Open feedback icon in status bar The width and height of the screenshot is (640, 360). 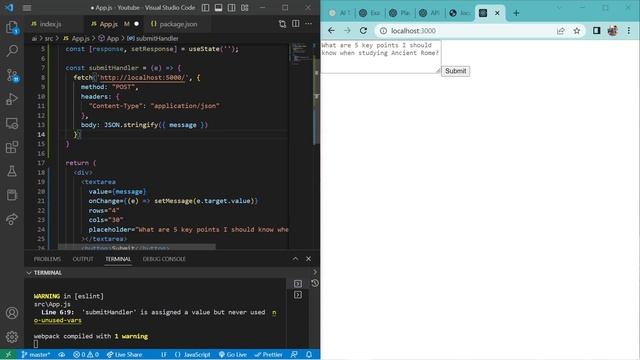pyautogui.click(x=294, y=355)
